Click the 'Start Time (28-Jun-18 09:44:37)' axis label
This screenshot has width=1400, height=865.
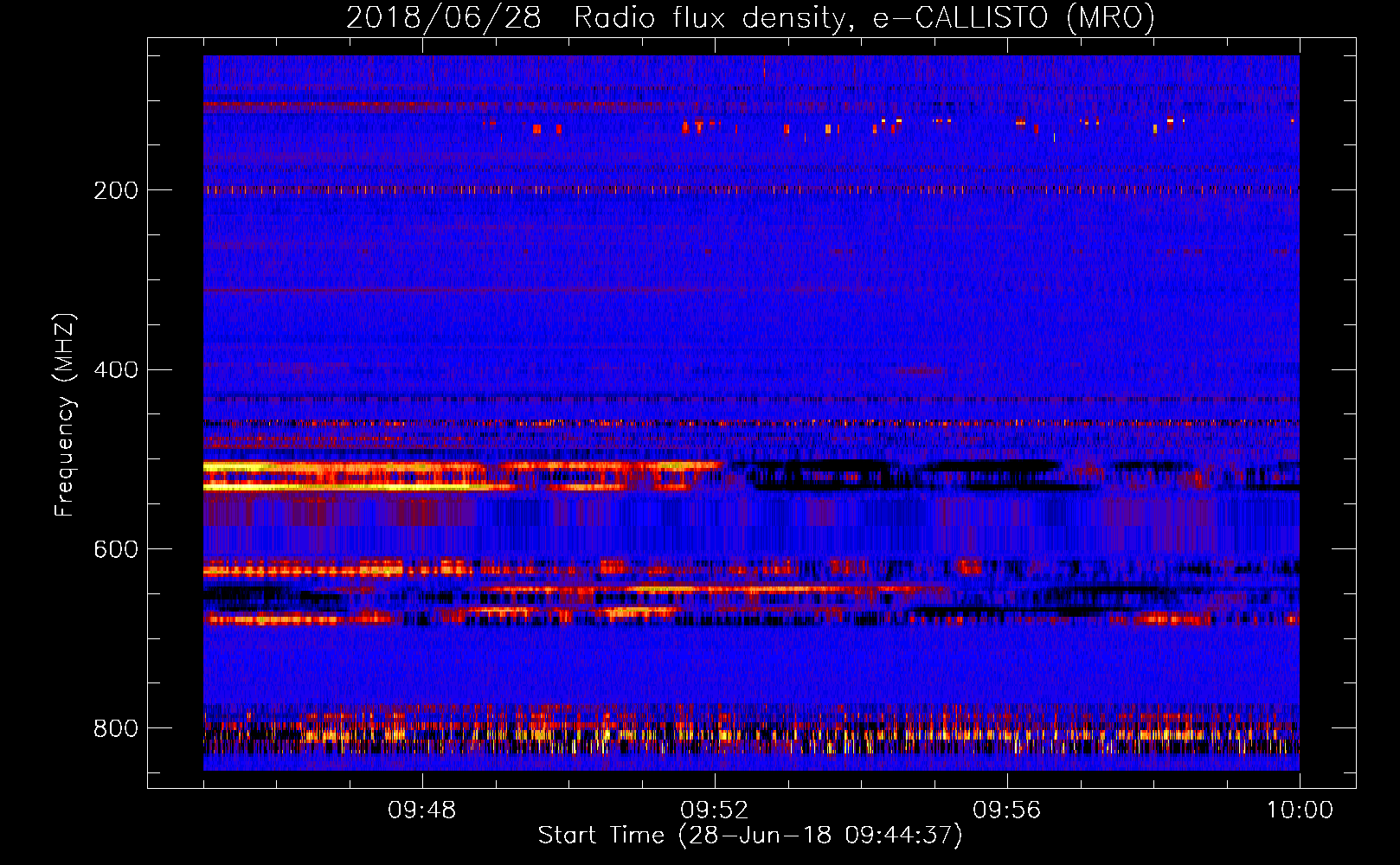click(750, 836)
